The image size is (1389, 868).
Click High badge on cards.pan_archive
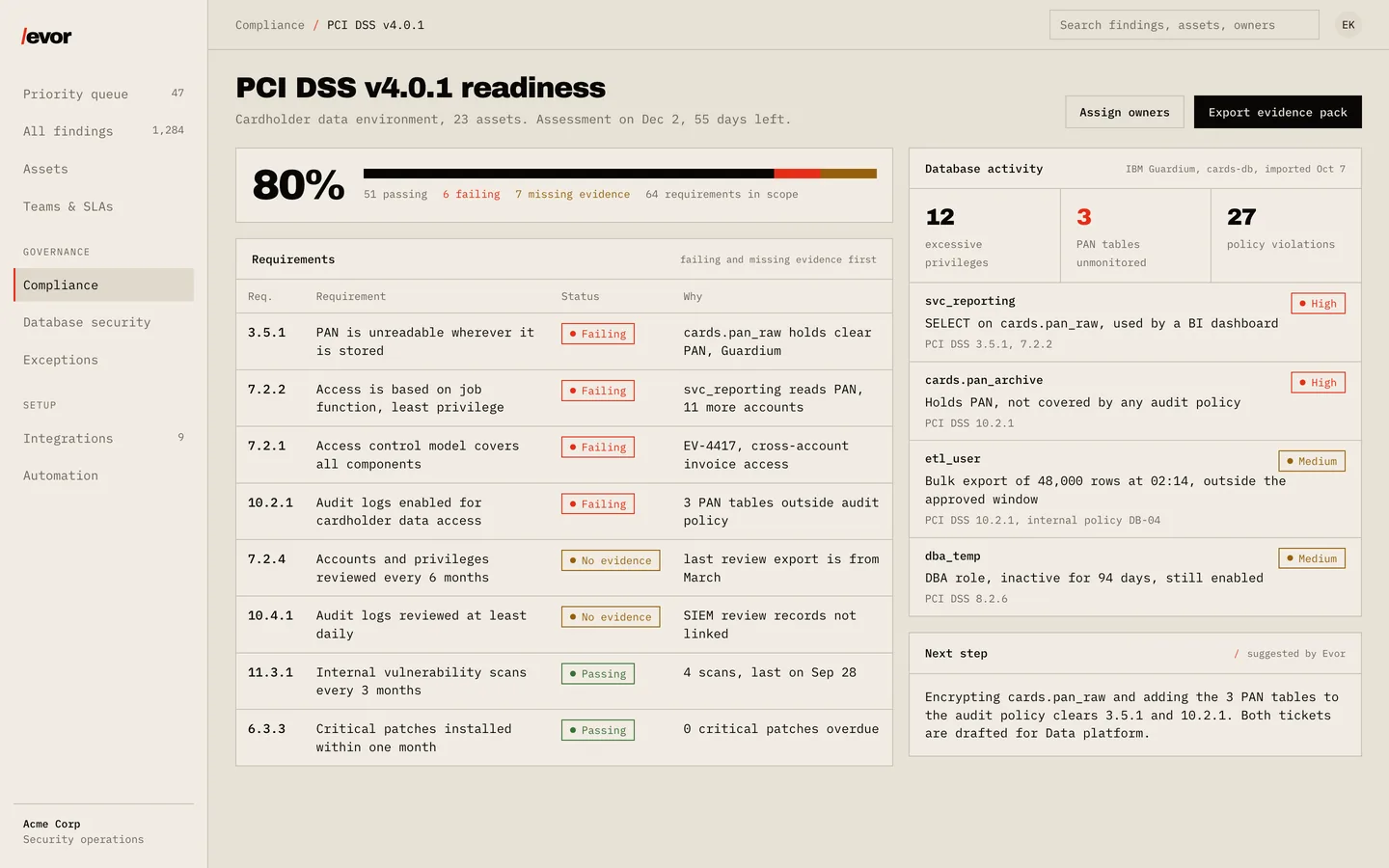point(1318,383)
